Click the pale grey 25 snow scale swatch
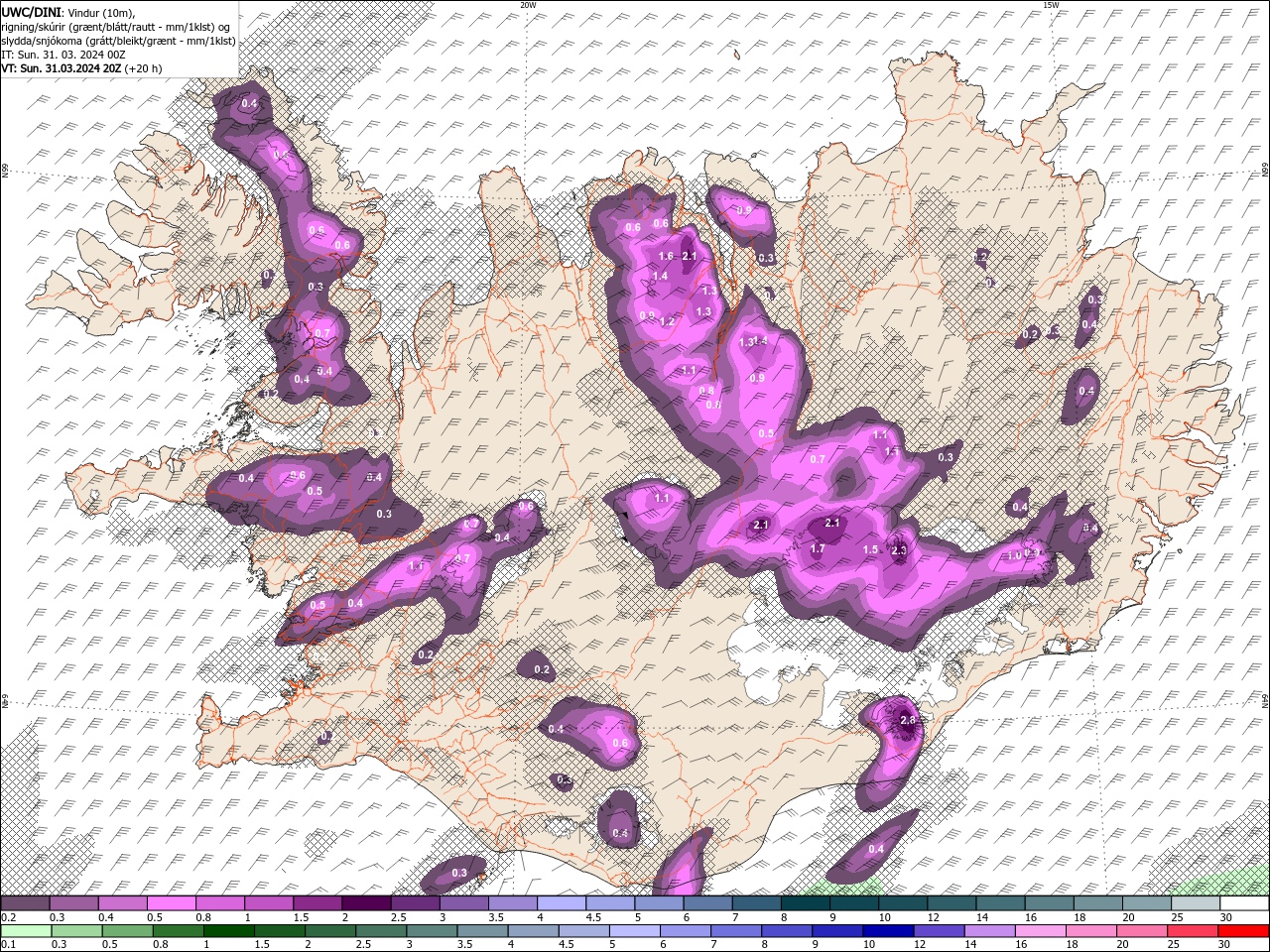1270x952 pixels. (1196, 903)
